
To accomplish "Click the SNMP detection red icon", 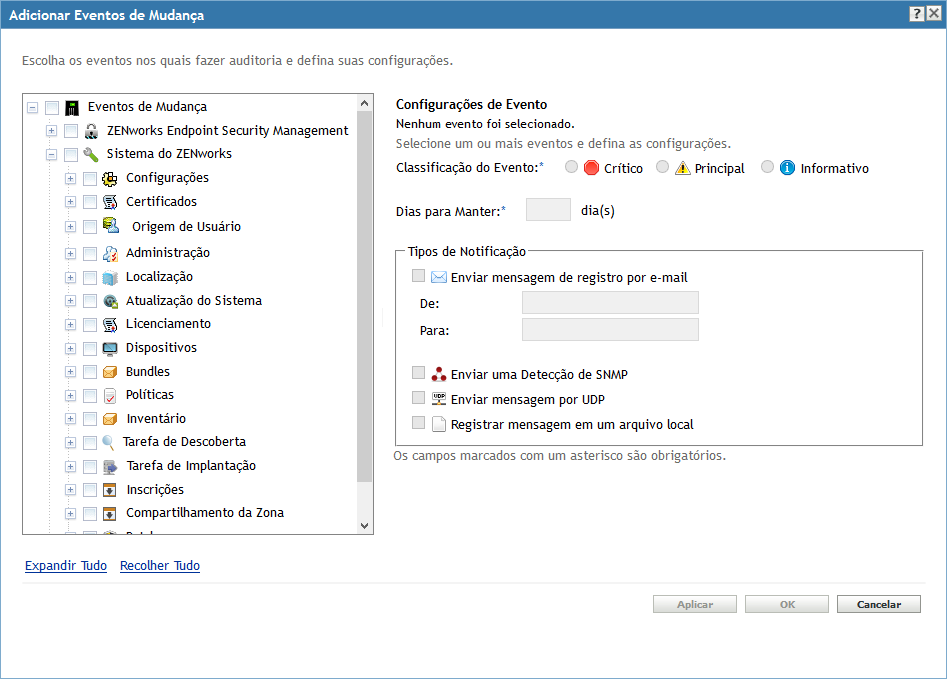I will click(439, 374).
